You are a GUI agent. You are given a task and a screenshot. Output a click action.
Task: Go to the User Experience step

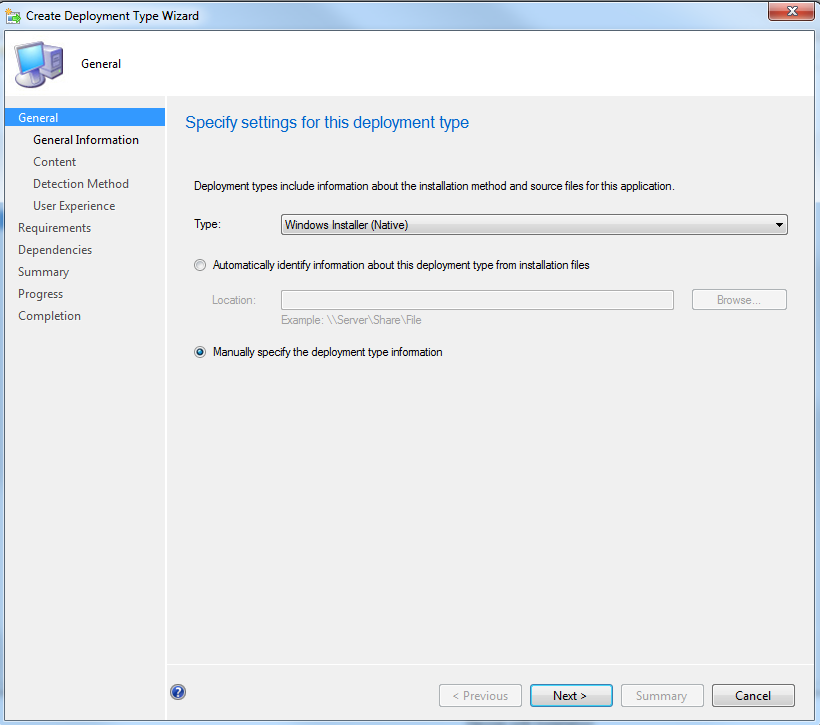[74, 205]
